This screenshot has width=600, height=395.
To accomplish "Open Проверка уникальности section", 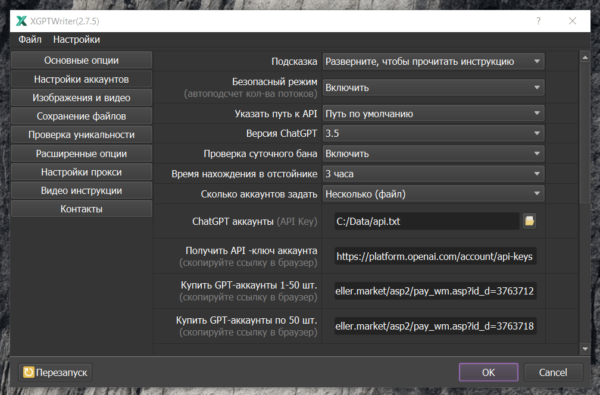I will pyautogui.click(x=82, y=135).
